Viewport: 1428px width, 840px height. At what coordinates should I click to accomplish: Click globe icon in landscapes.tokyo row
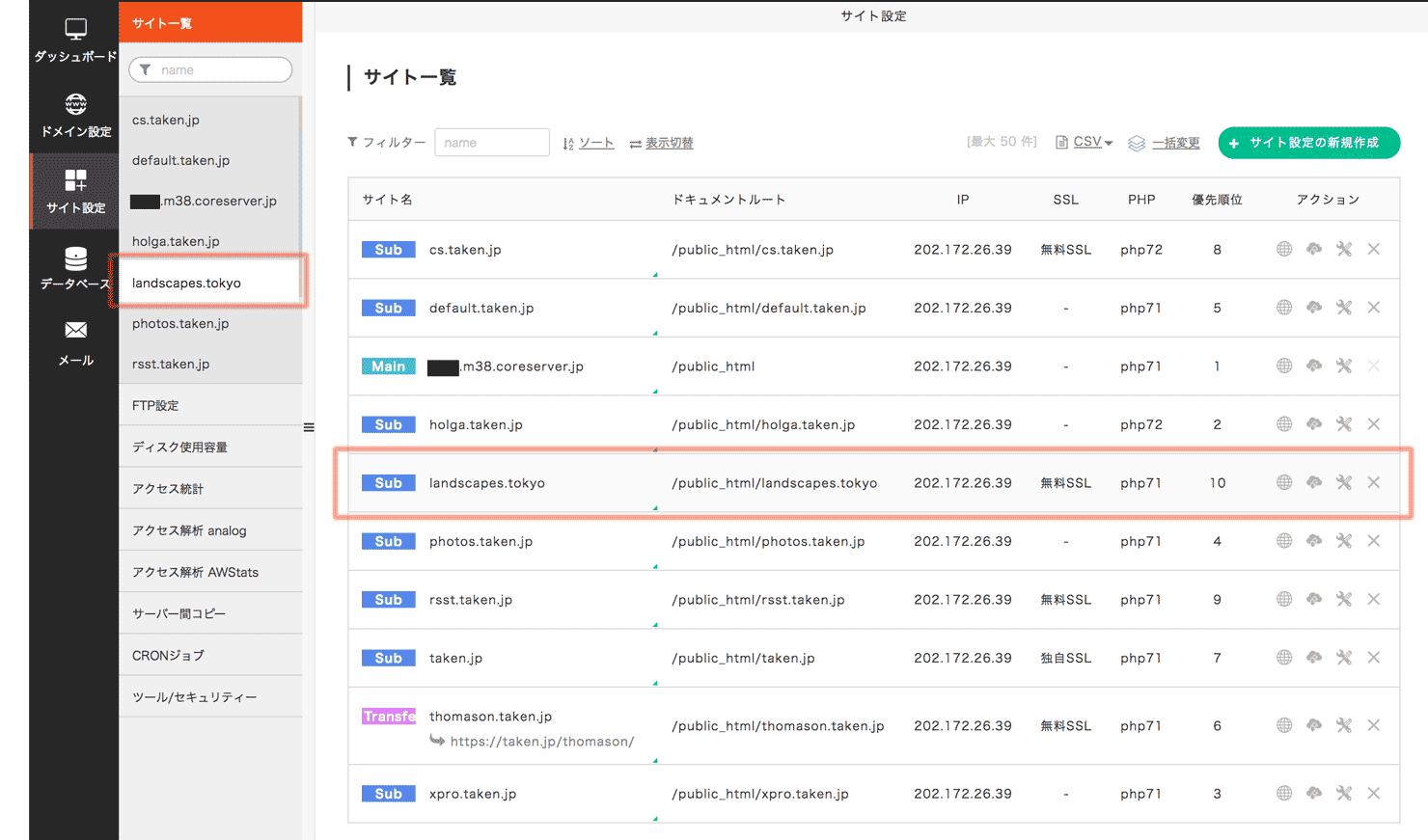click(1284, 482)
